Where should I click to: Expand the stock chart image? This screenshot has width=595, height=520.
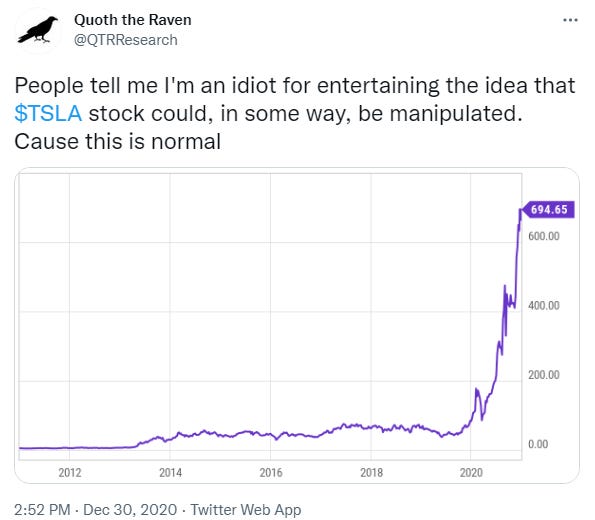297,325
